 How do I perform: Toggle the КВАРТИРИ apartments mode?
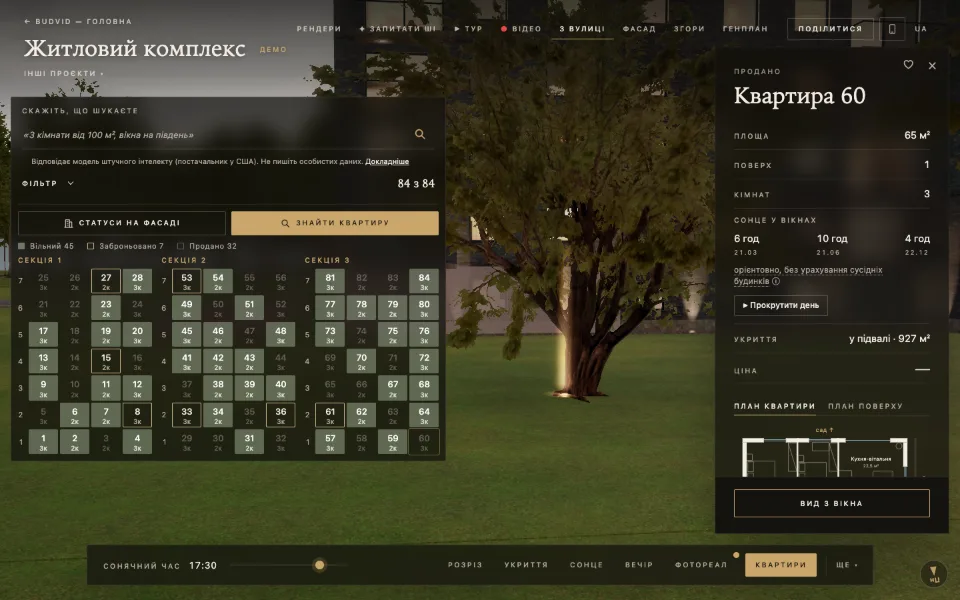[781, 565]
